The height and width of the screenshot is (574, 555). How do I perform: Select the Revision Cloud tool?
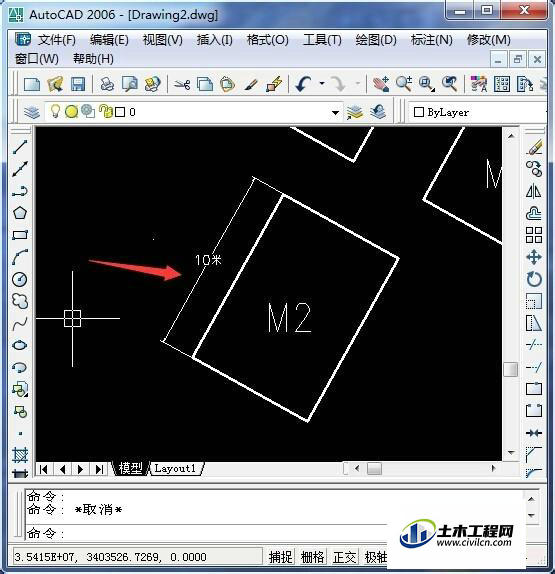[20, 301]
